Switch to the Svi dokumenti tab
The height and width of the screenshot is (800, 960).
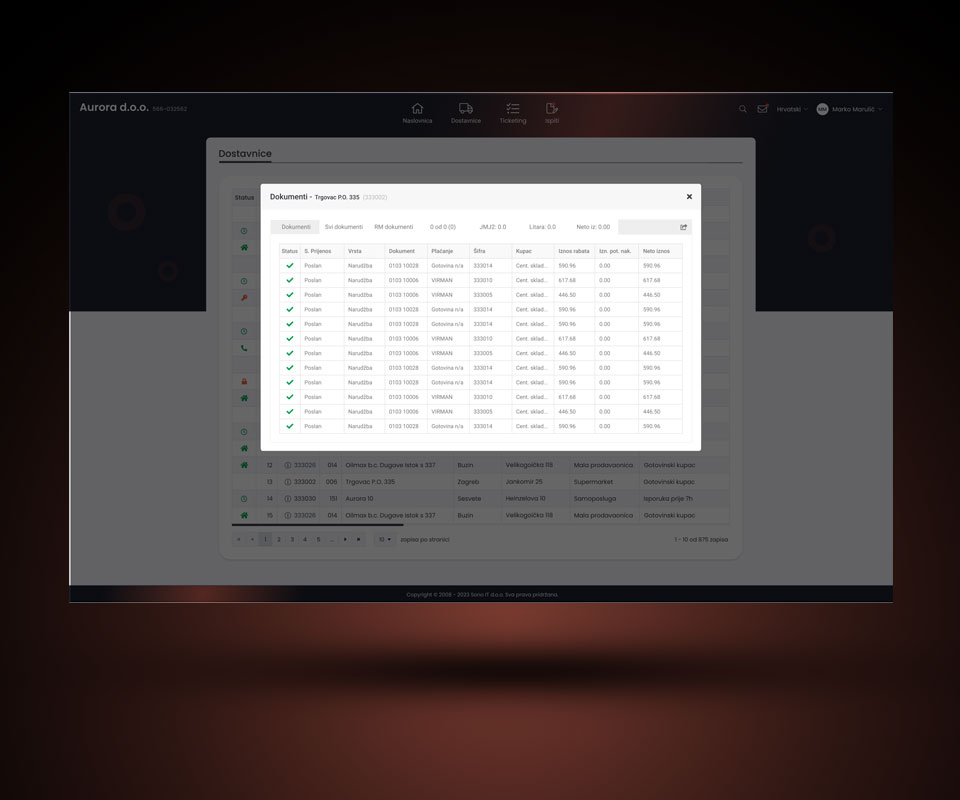(x=343, y=227)
